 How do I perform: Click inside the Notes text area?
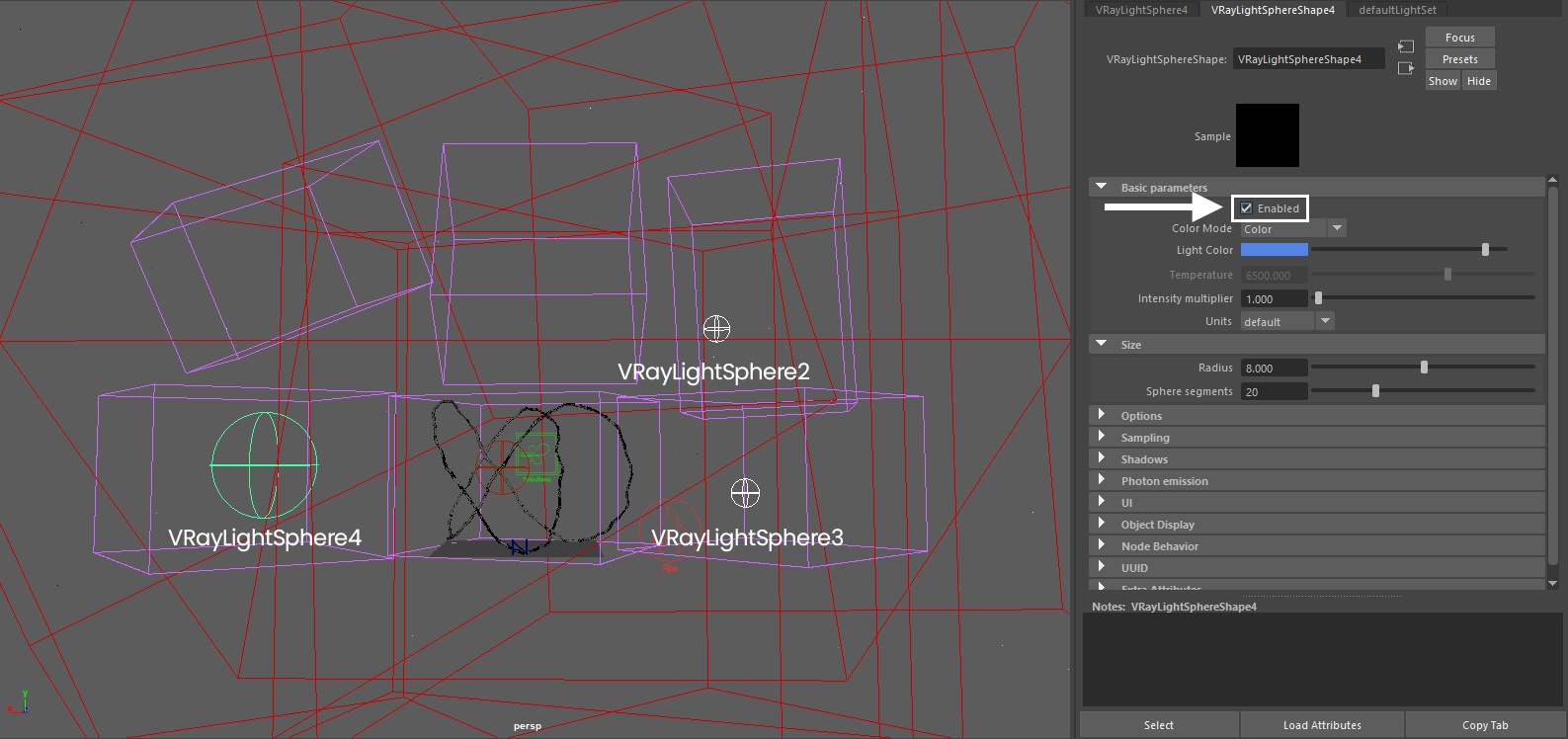1322,659
